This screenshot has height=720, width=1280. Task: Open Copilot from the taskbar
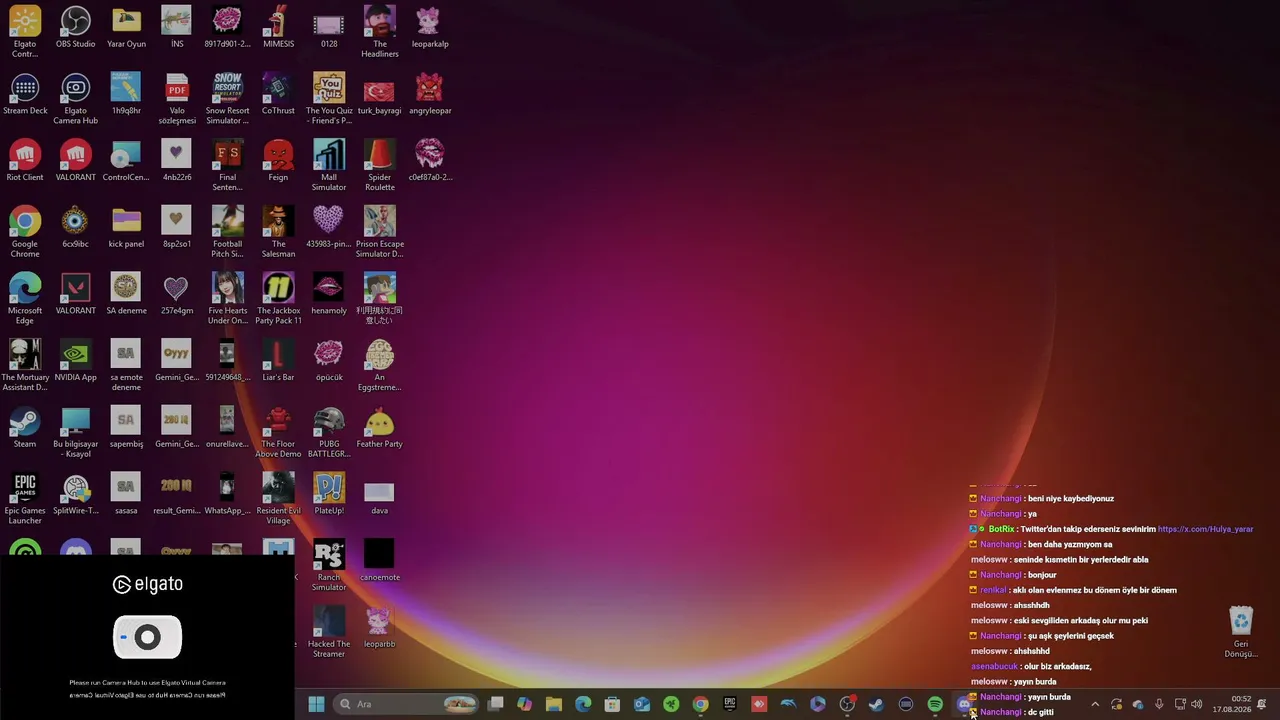pos(524,704)
